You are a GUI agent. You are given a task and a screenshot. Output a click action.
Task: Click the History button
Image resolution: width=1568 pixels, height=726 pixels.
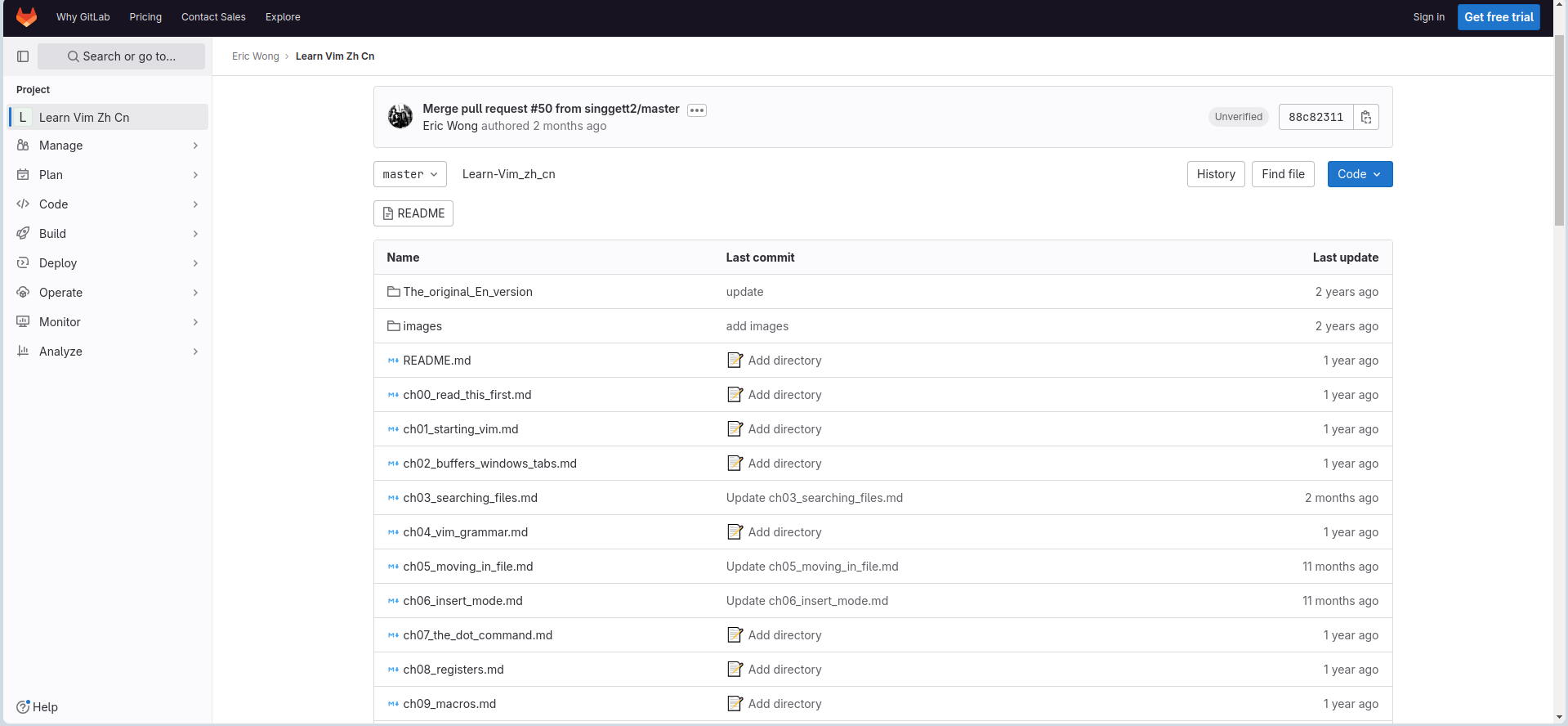tap(1216, 174)
